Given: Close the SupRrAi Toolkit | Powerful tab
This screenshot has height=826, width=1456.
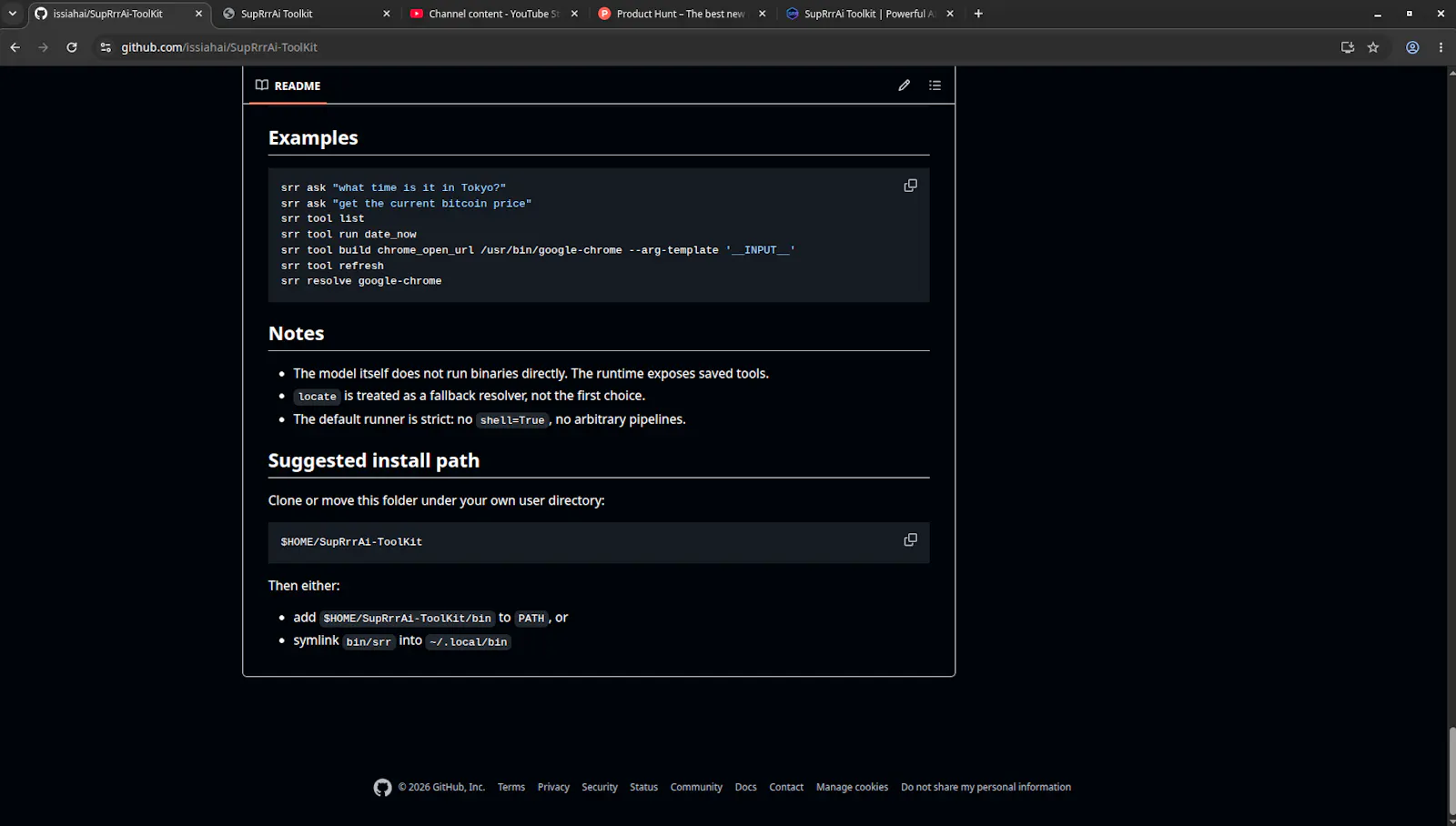Looking at the screenshot, I should [950, 14].
